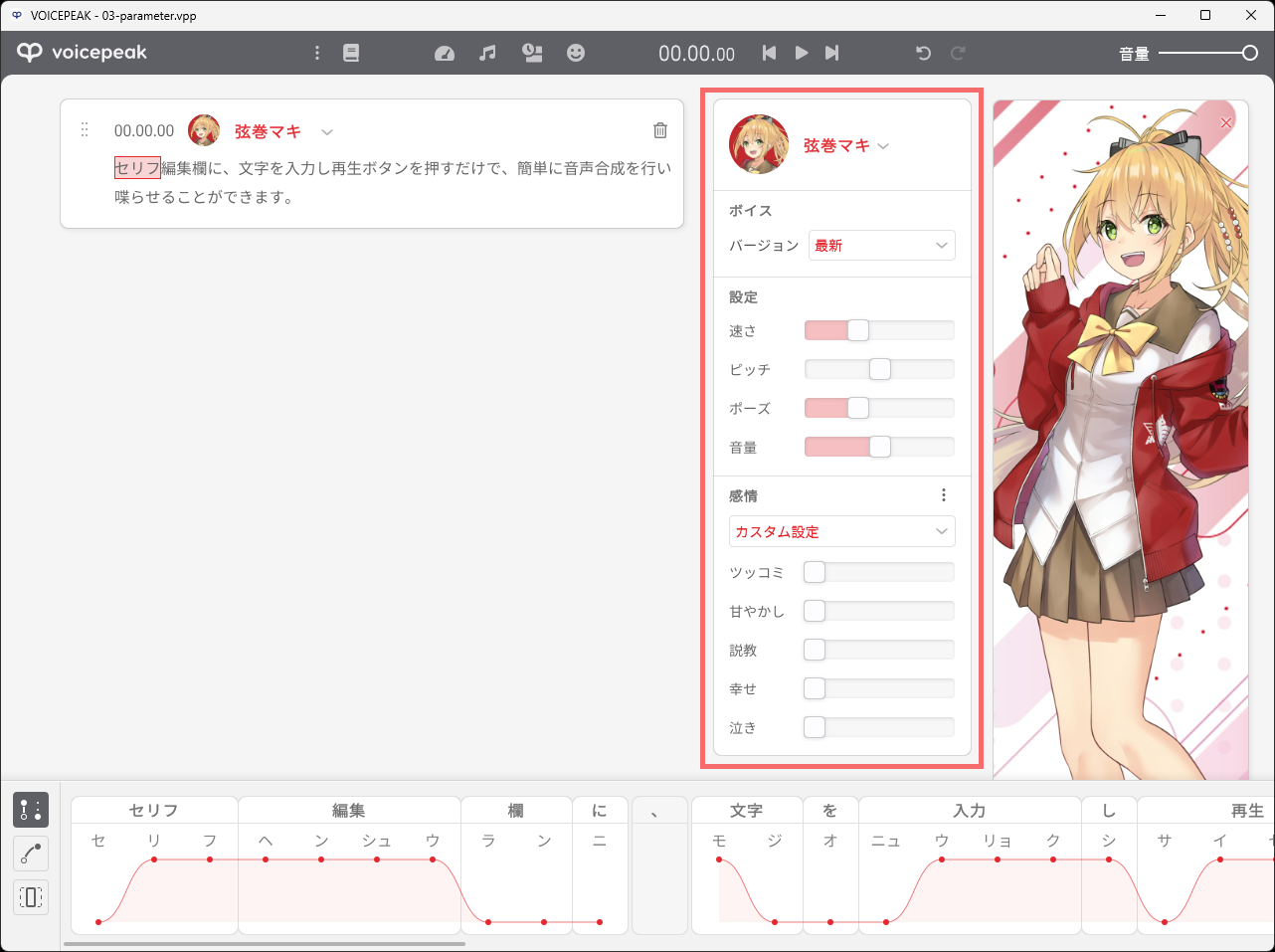Click the redo arrow icon
Viewport: 1275px width, 952px height.
(958, 53)
